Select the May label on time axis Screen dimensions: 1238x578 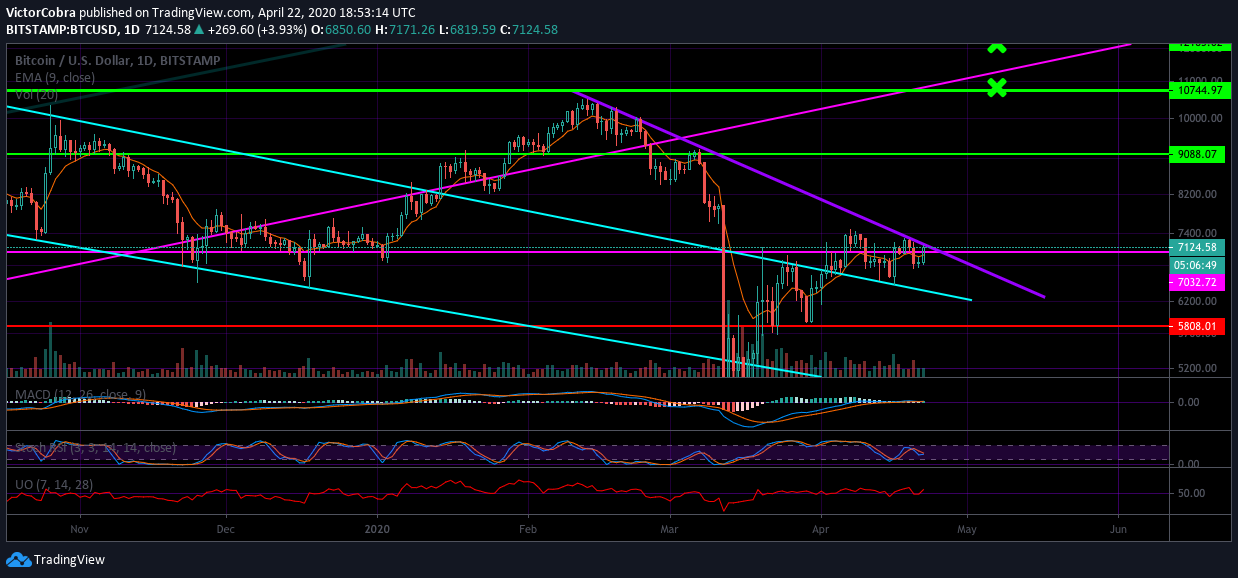pyautogui.click(x=967, y=527)
